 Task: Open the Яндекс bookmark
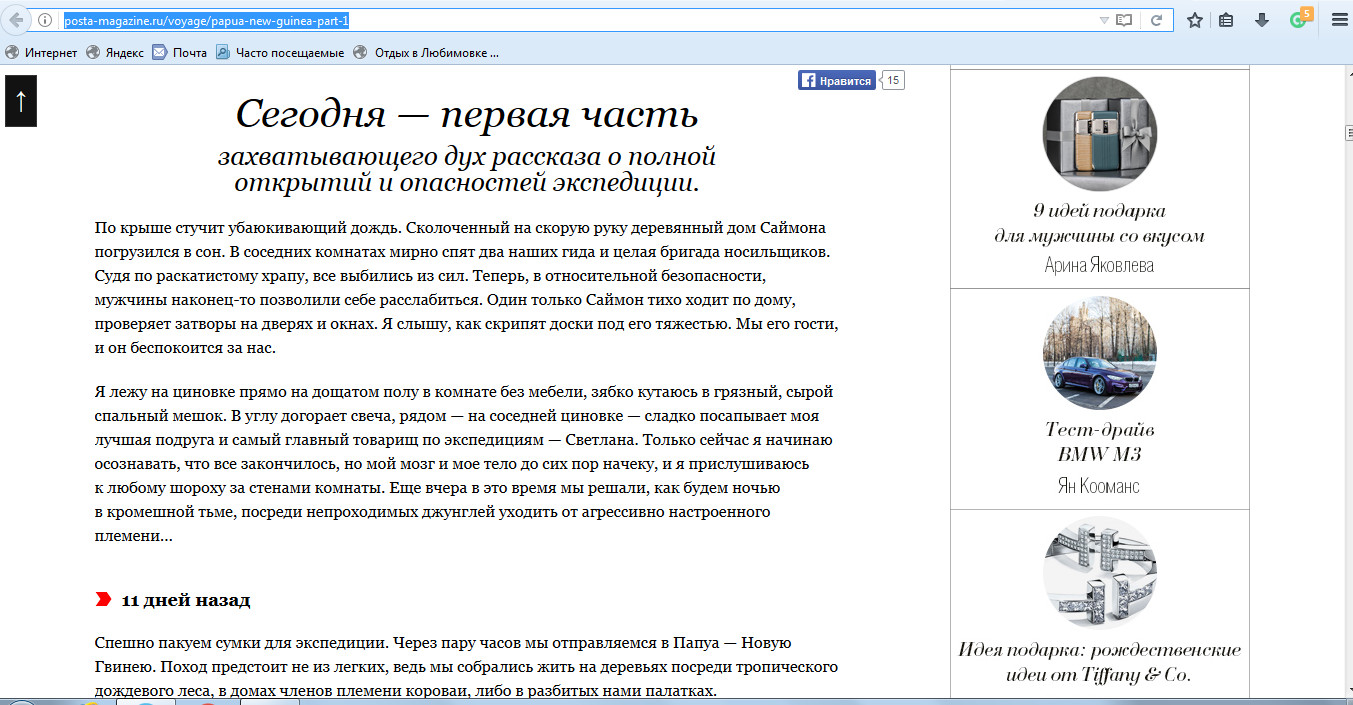[x=115, y=53]
